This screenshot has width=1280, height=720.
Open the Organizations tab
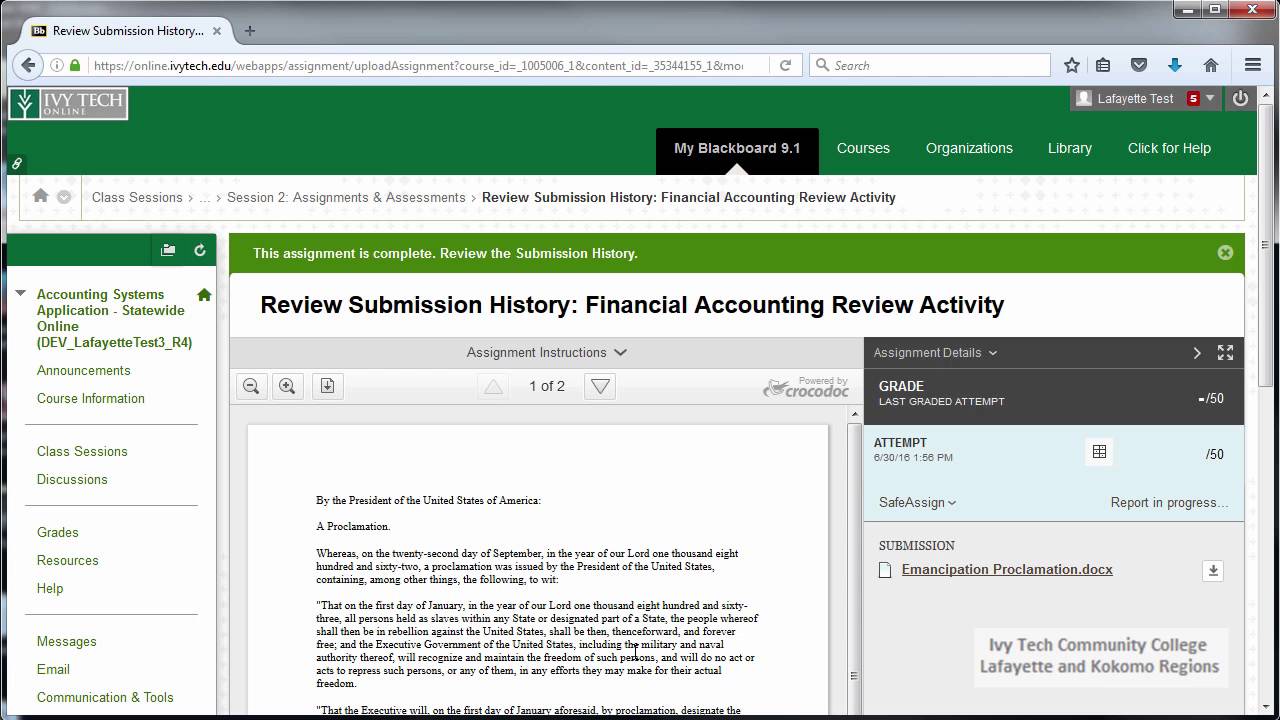(x=969, y=148)
